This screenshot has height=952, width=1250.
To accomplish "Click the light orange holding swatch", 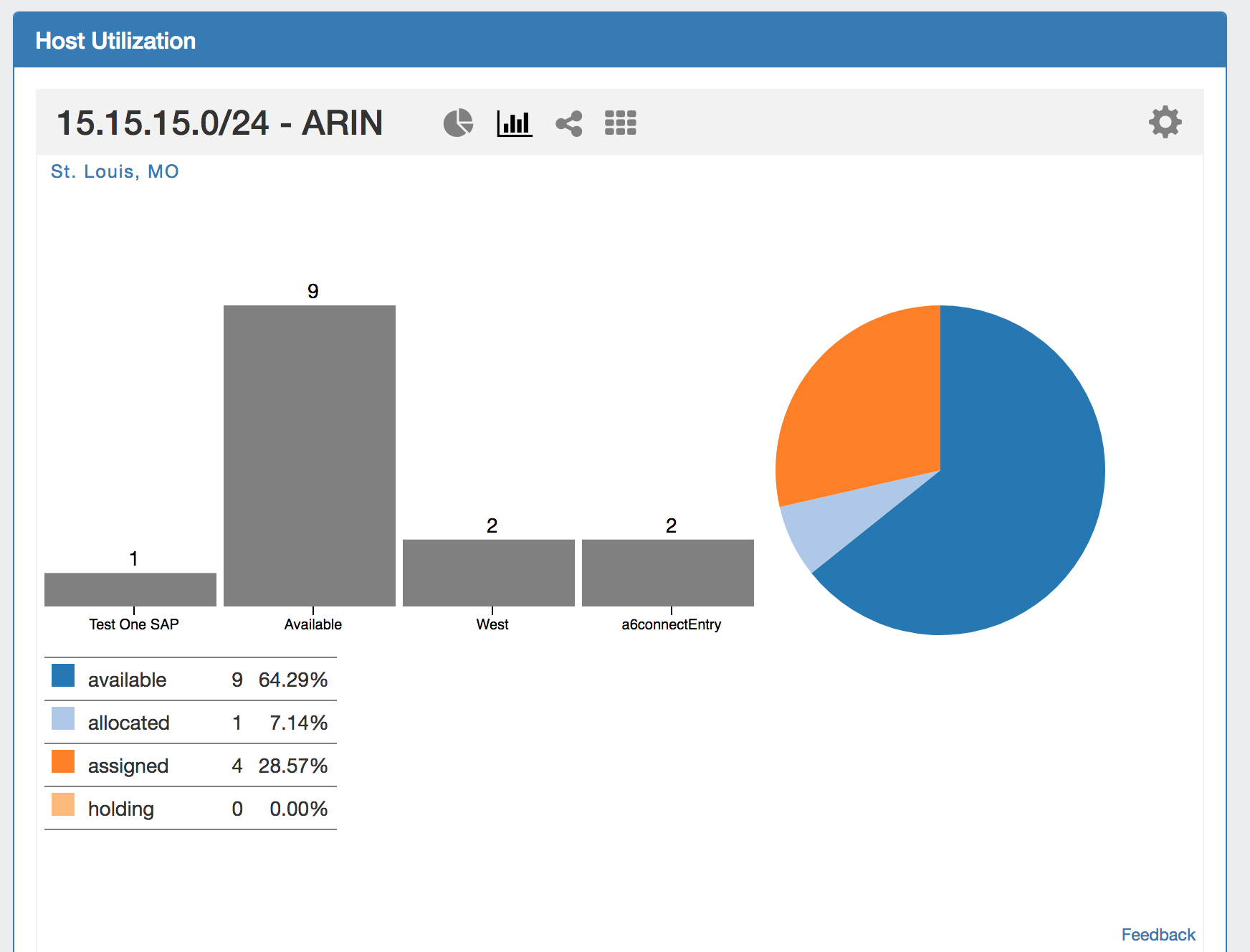I will point(63,804).
